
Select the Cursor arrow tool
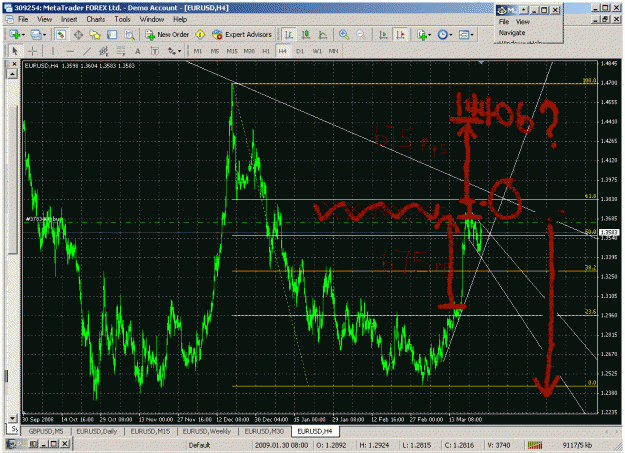pos(15,51)
